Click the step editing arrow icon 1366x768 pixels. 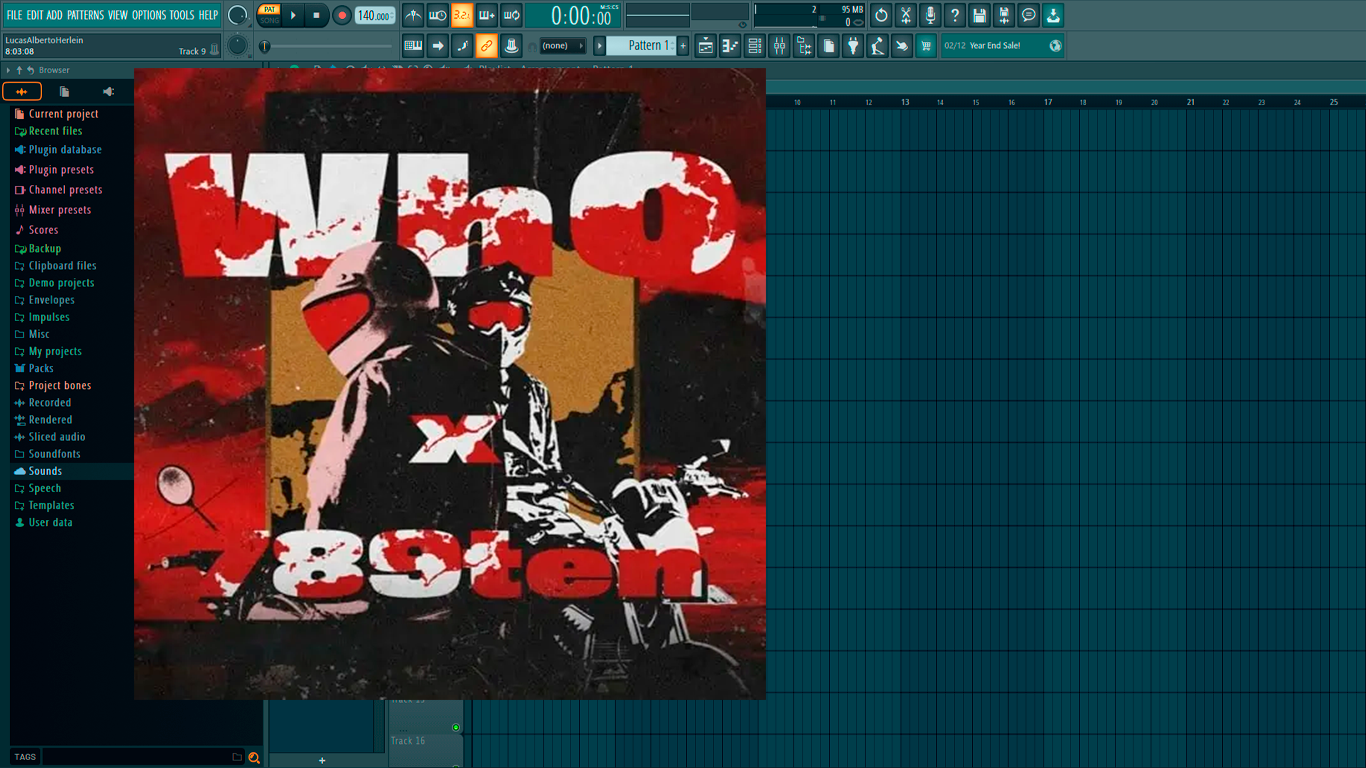click(437, 46)
